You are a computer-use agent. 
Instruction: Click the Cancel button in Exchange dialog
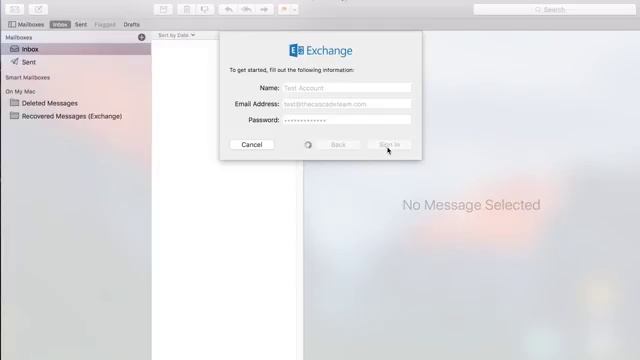pos(252,144)
